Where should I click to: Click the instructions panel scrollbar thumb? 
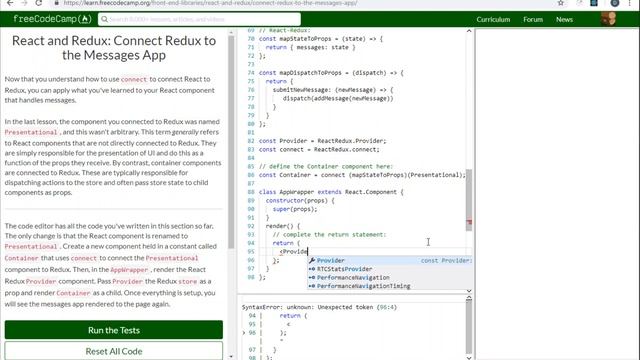231,142
